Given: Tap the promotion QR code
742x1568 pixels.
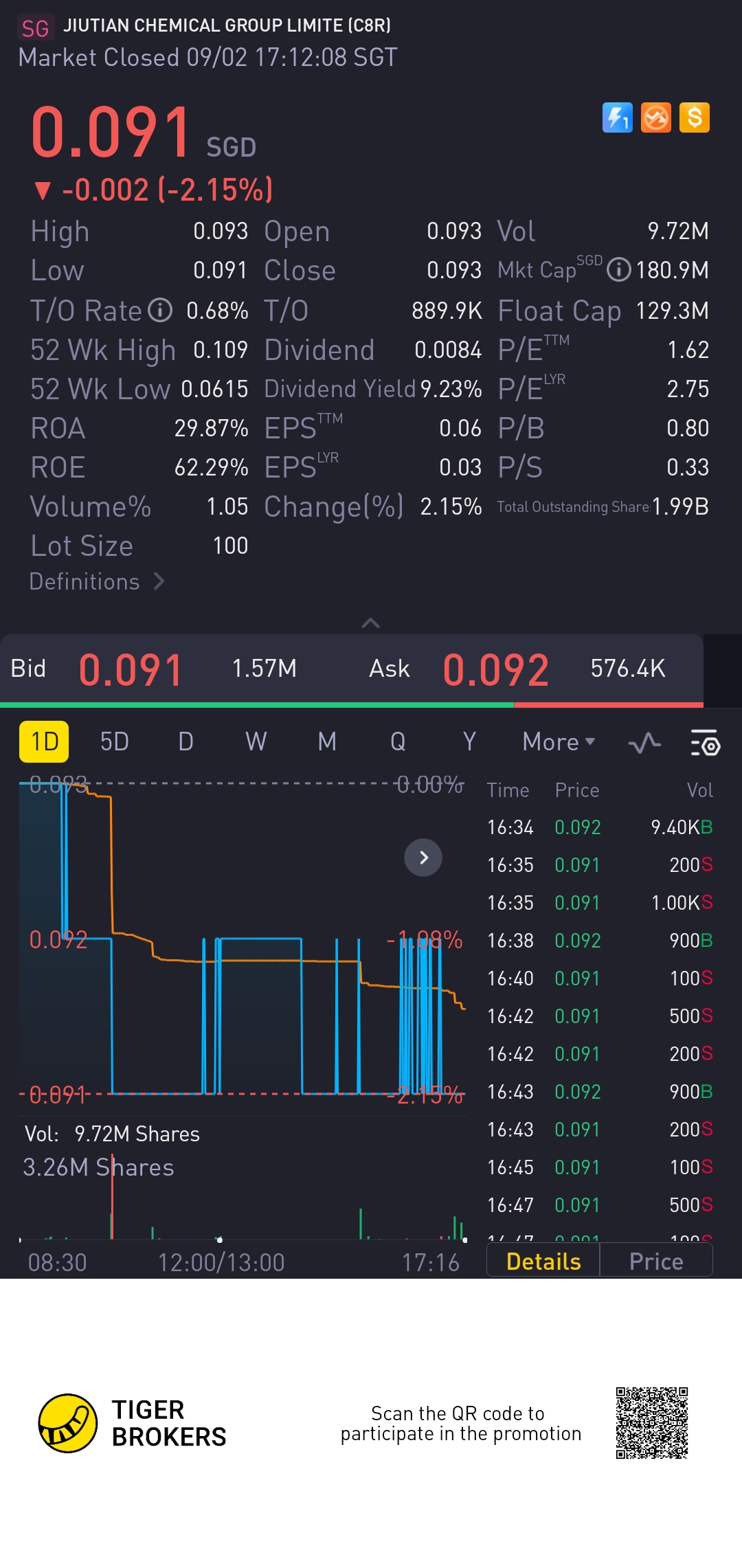Looking at the screenshot, I should pos(651,1422).
